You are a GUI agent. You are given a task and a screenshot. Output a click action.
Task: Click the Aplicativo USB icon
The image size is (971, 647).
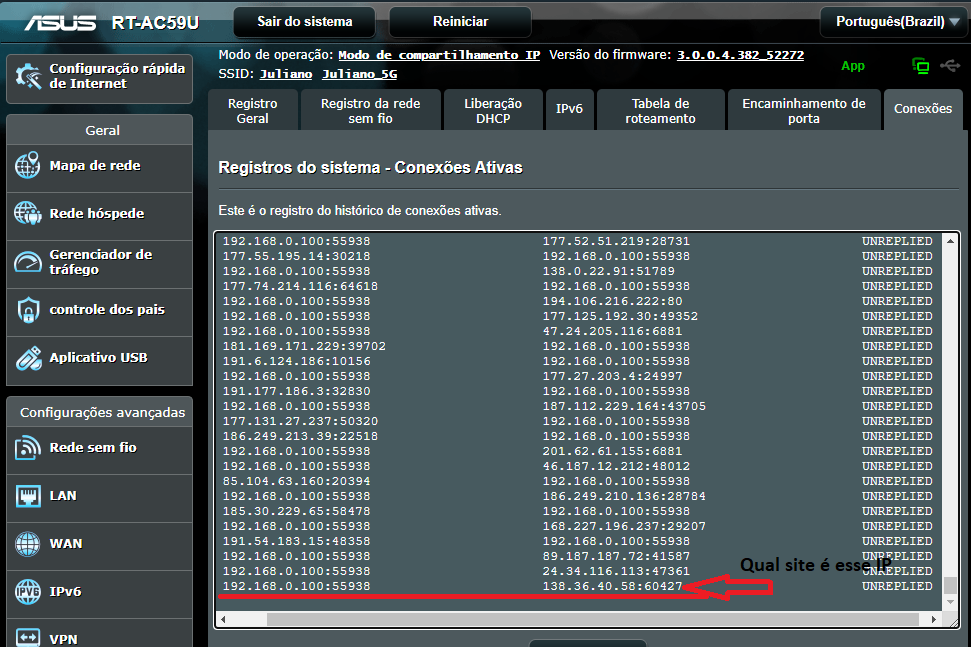click(28, 358)
